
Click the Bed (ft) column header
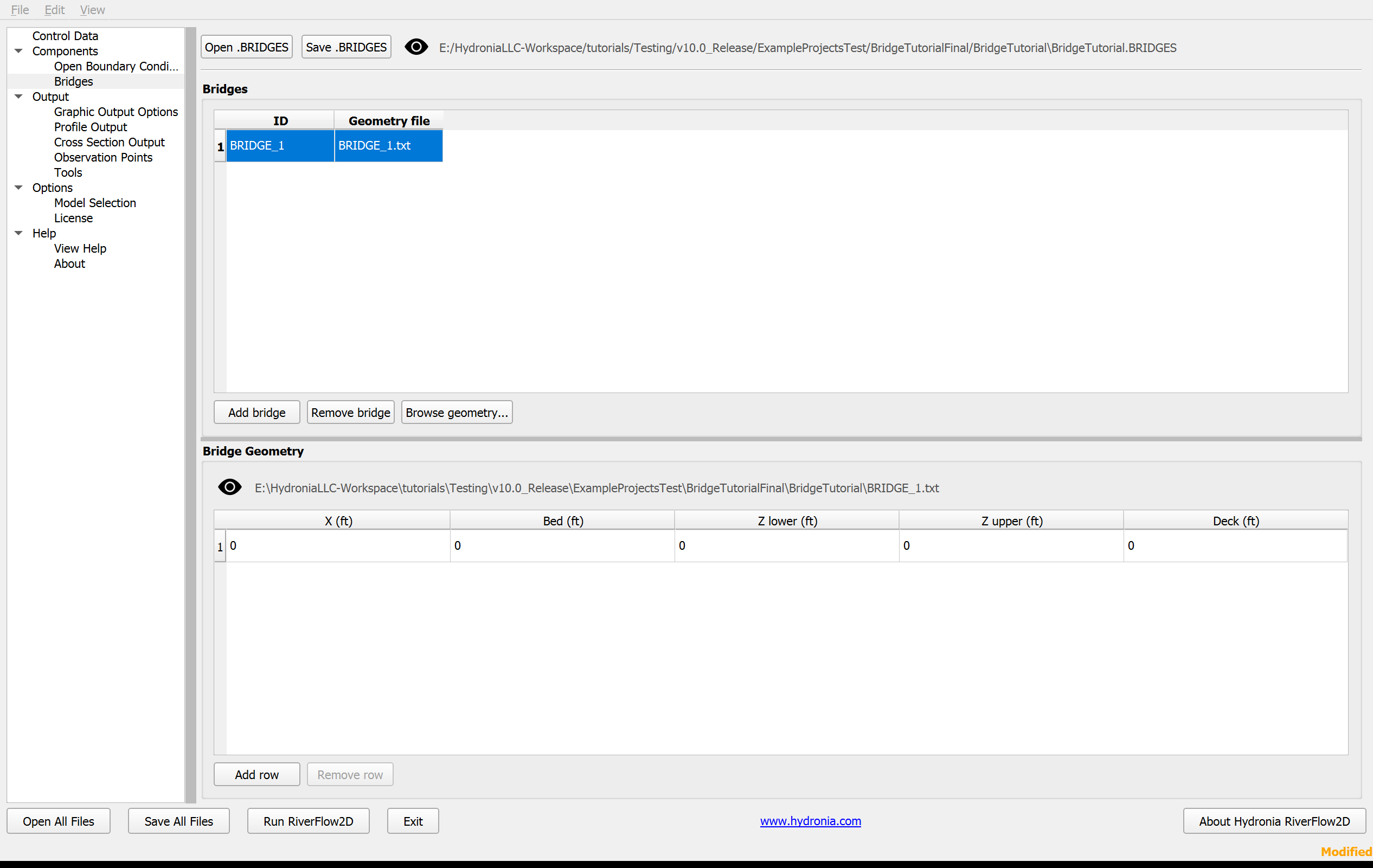pyautogui.click(x=563, y=521)
